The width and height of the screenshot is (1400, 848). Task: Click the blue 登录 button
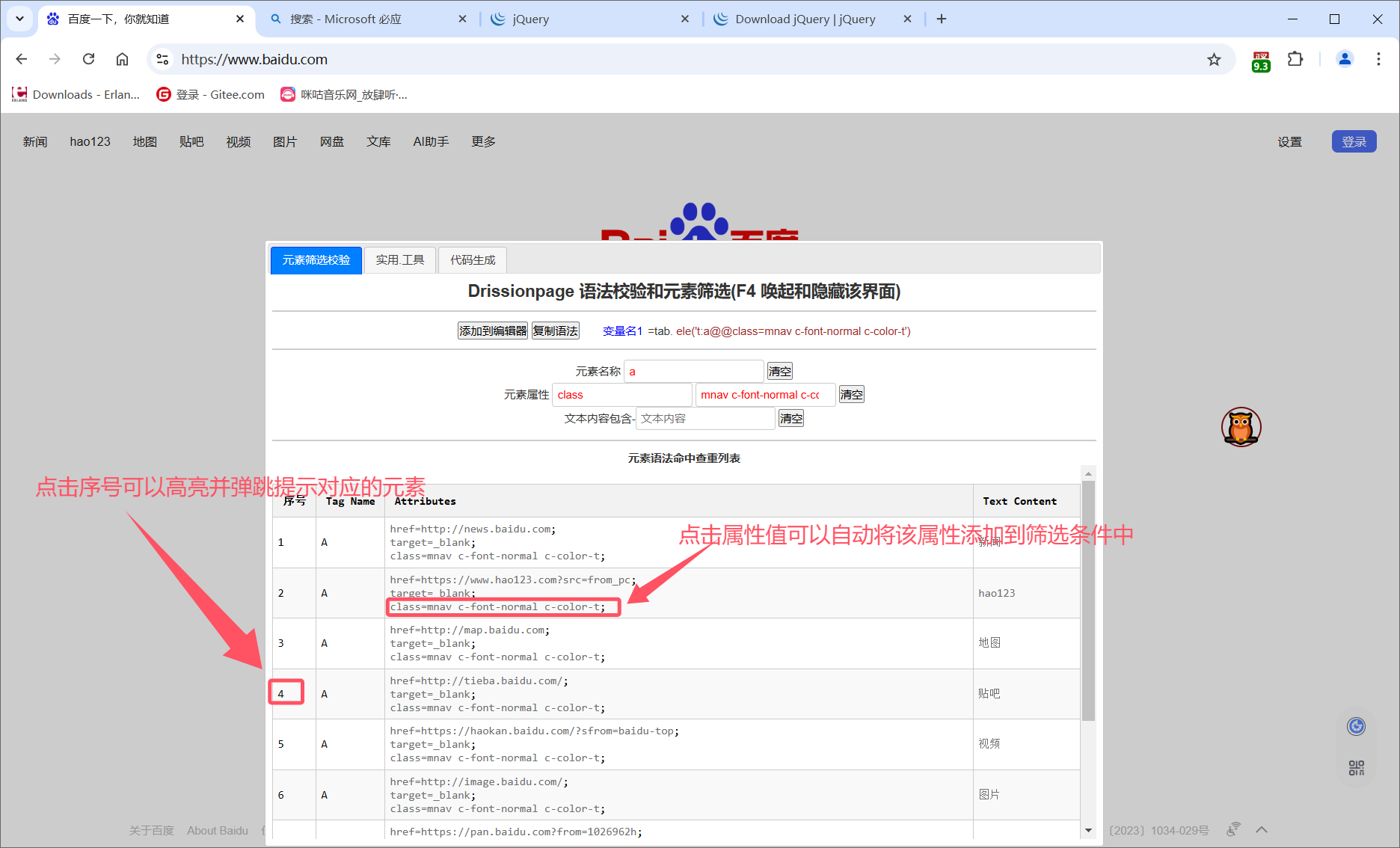pos(1354,141)
